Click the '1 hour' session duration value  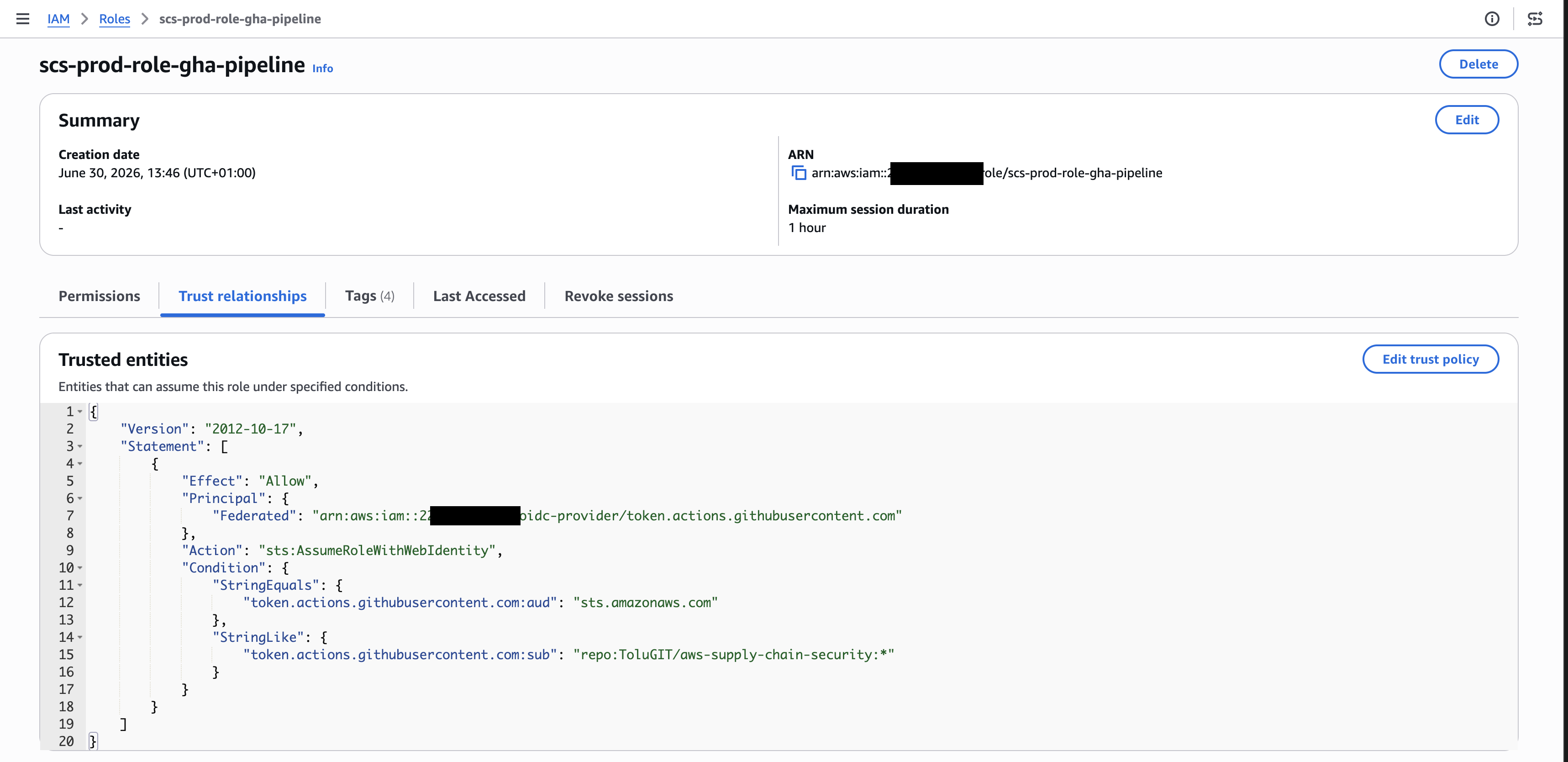(x=806, y=228)
